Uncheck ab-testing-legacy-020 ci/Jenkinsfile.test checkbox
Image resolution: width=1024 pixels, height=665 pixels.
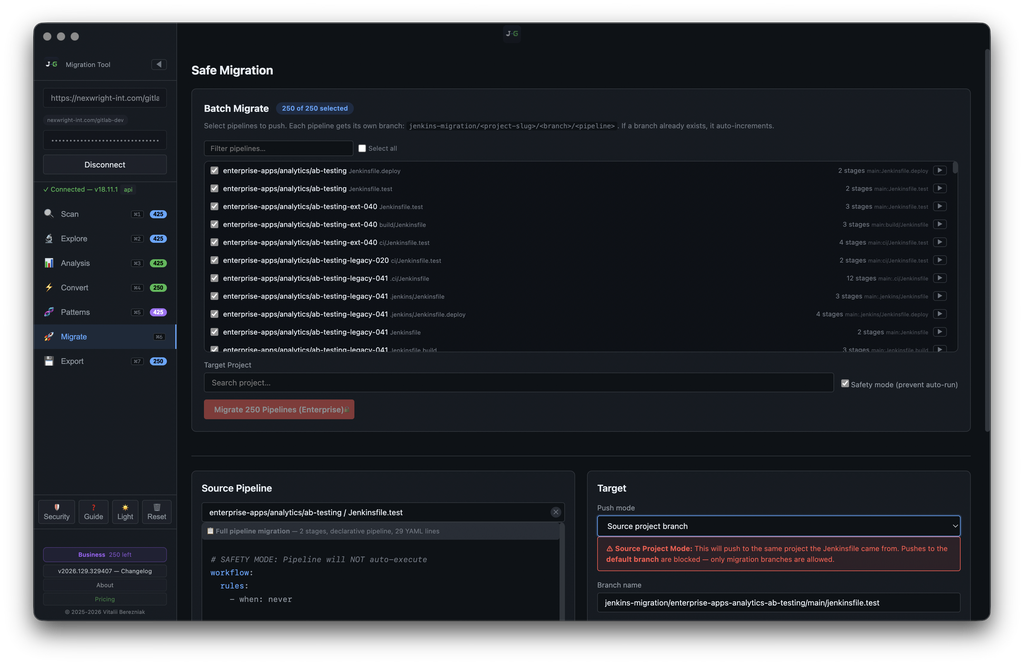click(214, 260)
